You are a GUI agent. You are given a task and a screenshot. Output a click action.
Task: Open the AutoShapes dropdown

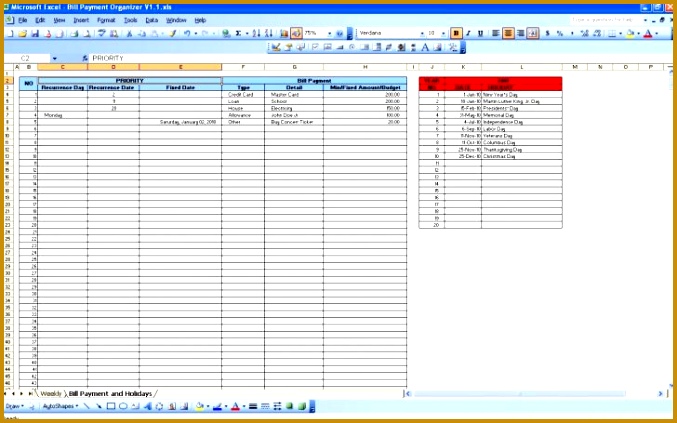[60, 406]
